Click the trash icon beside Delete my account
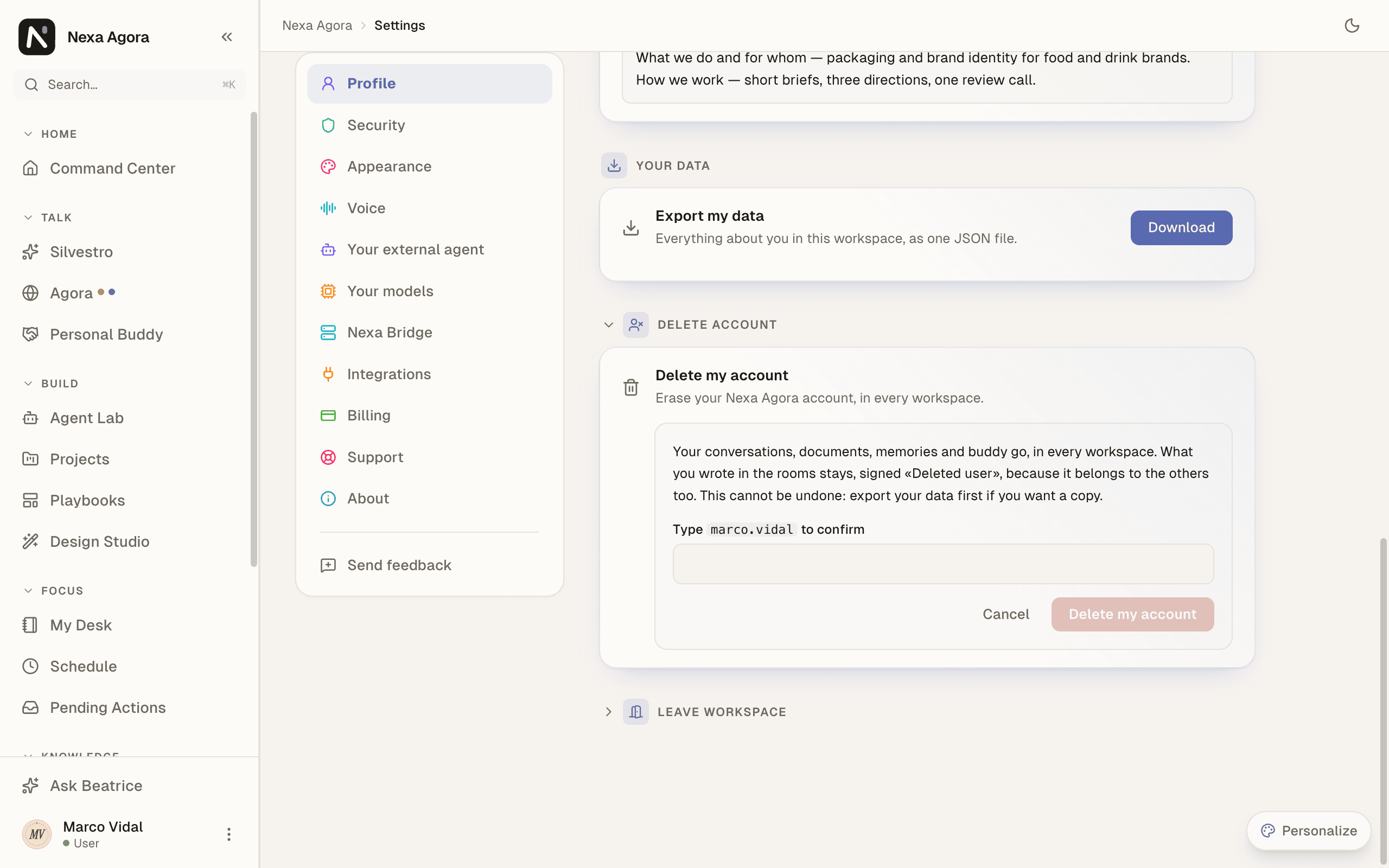 pyautogui.click(x=631, y=387)
